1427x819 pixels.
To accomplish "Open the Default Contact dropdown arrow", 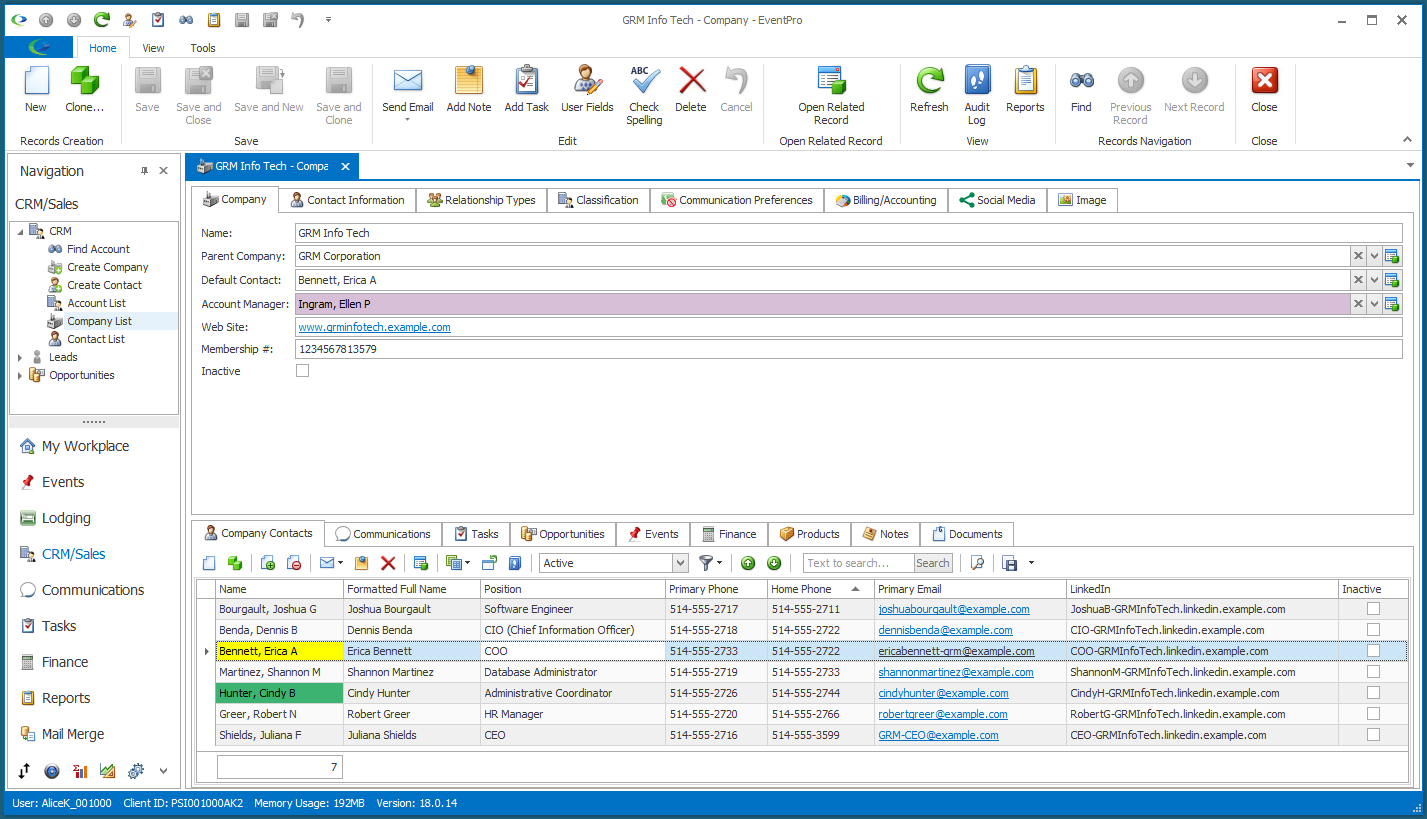I will [1374, 280].
